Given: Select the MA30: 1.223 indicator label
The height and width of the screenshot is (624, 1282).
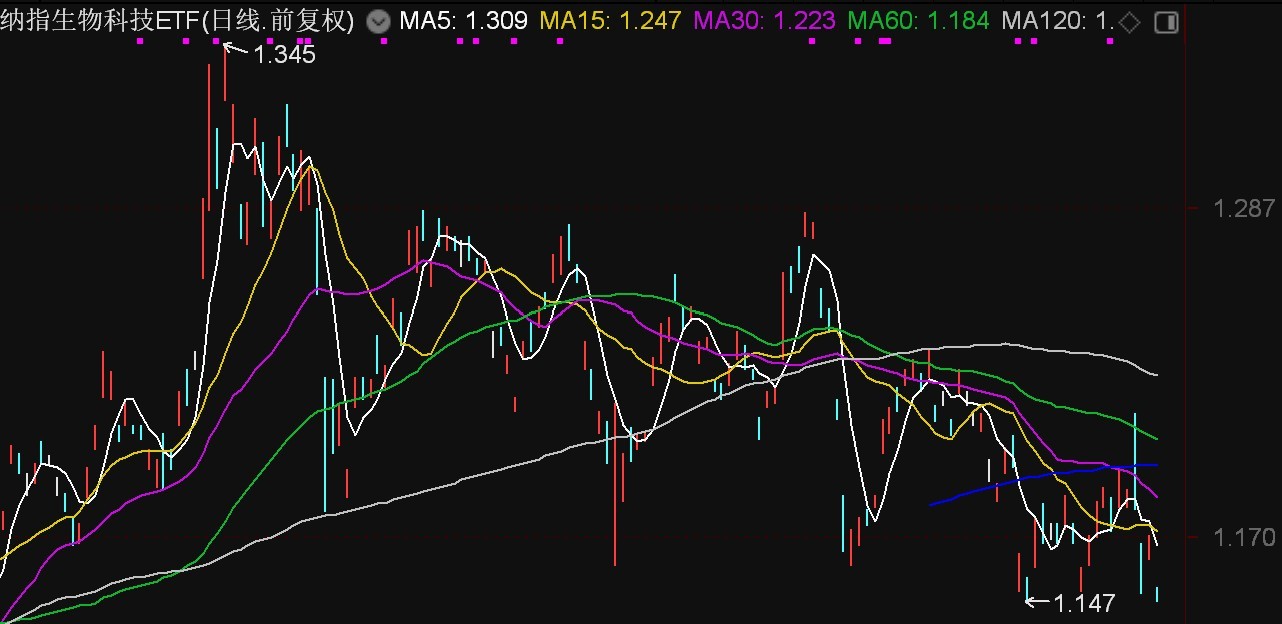Looking at the screenshot, I should (x=764, y=21).
